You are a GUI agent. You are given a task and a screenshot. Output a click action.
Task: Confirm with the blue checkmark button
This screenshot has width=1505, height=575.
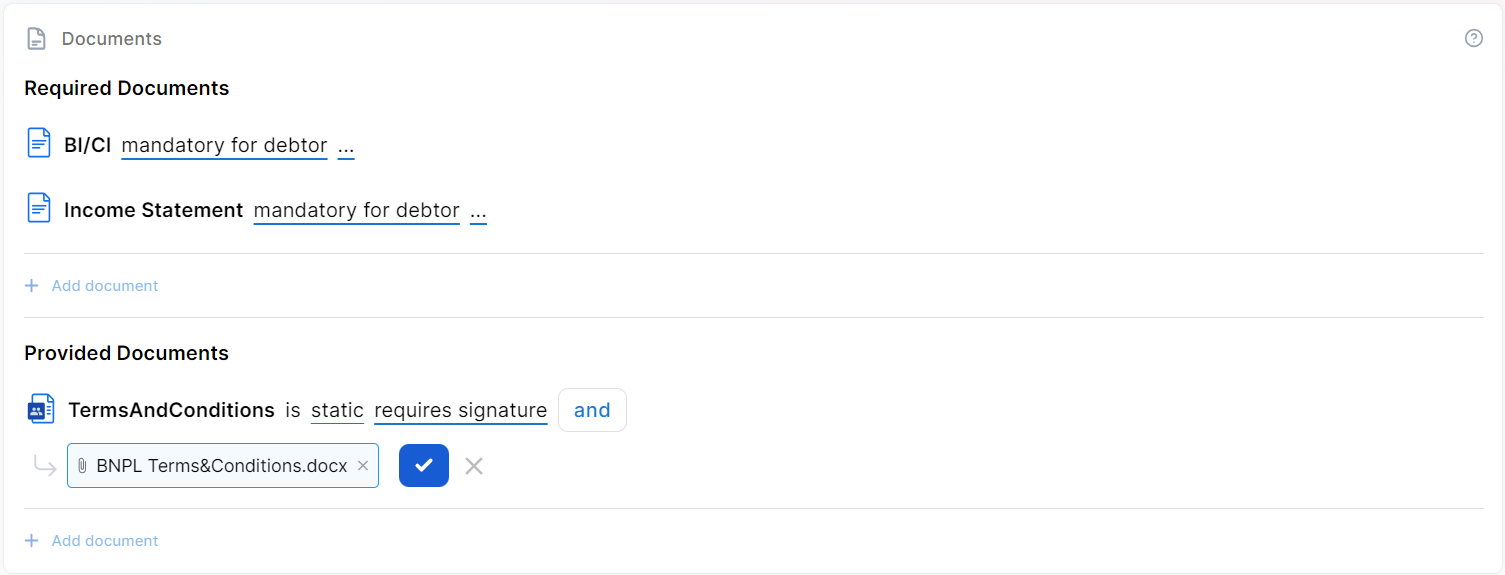point(423,466)
